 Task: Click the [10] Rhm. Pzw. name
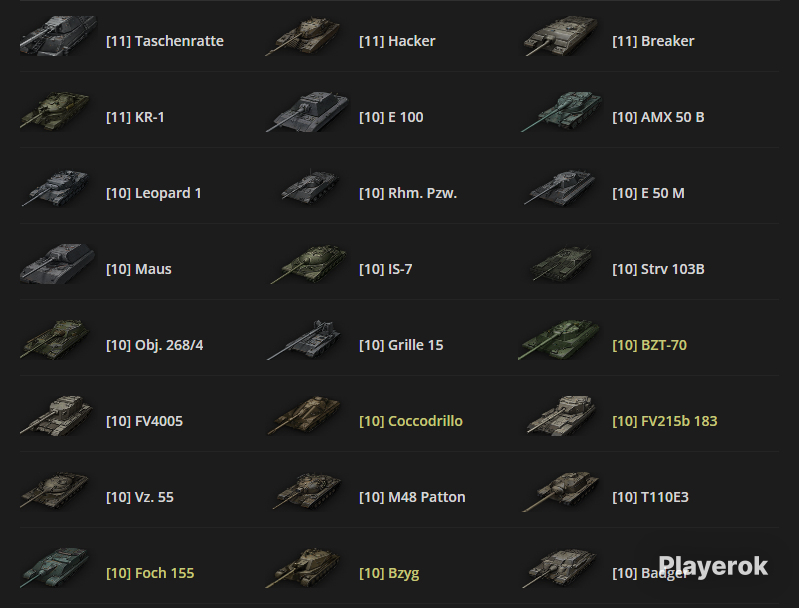click(x=408, y=193)
